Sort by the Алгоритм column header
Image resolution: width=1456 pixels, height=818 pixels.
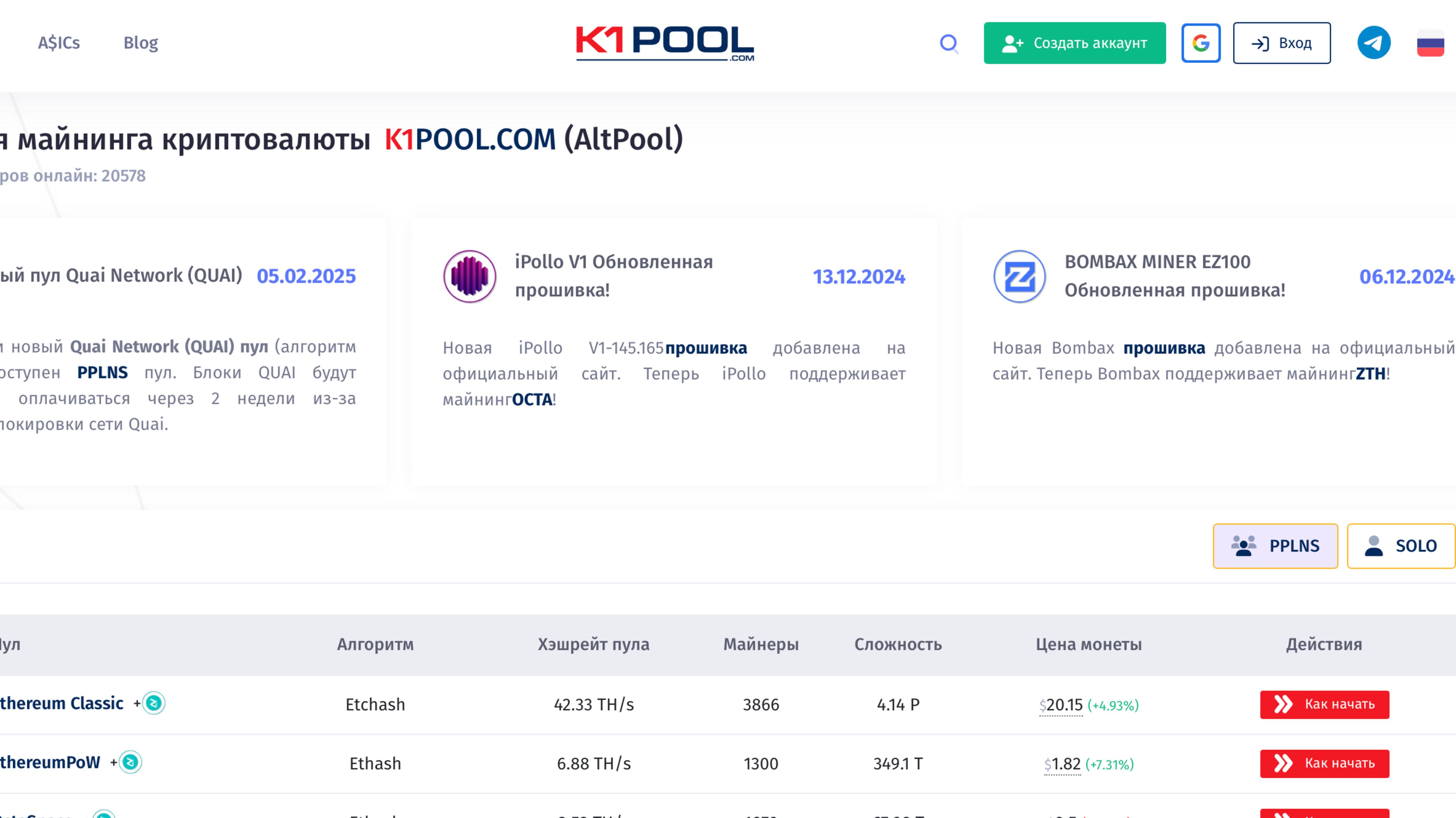click(x=375, y=645)
